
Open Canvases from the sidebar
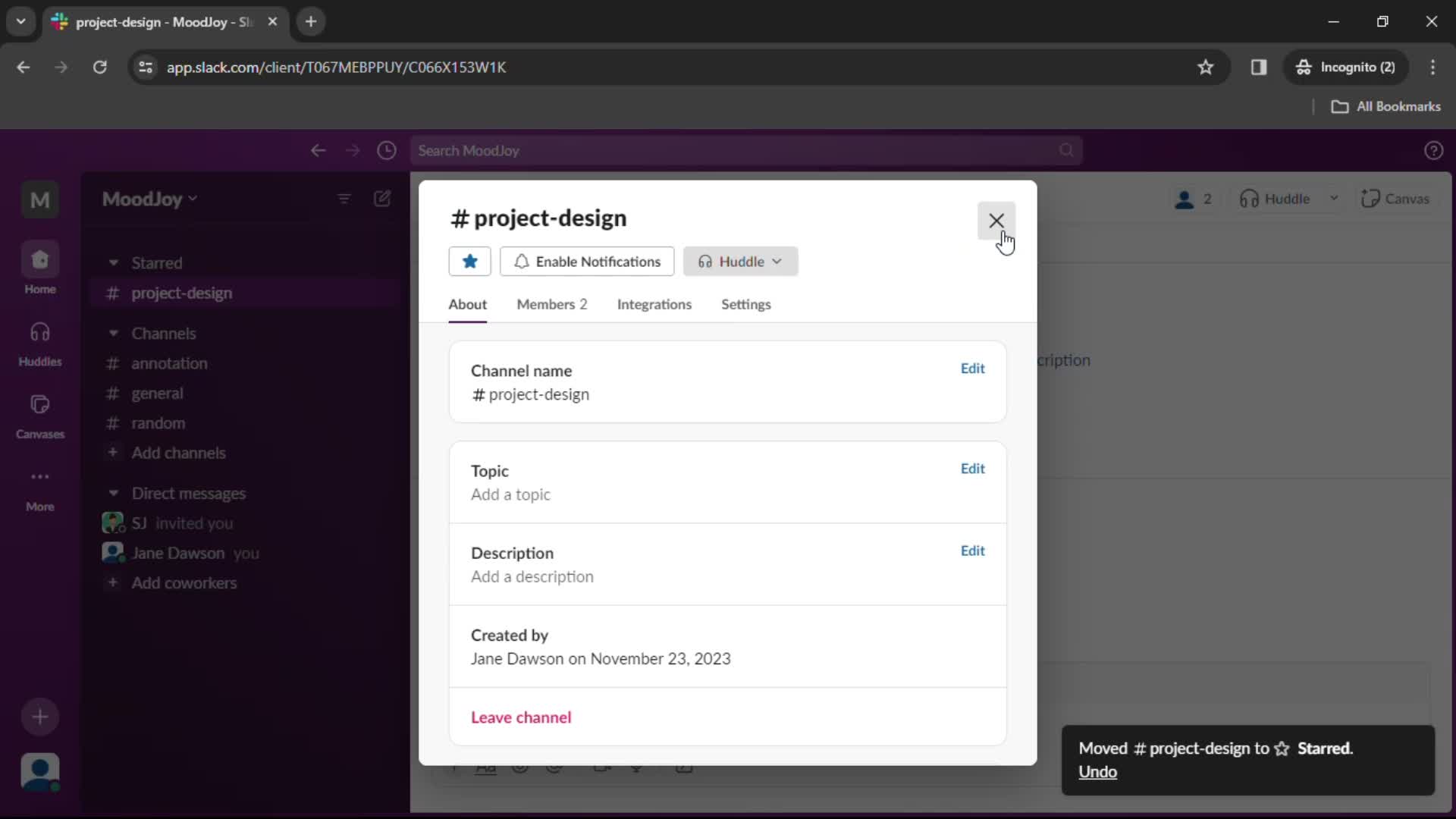point(40,416)
